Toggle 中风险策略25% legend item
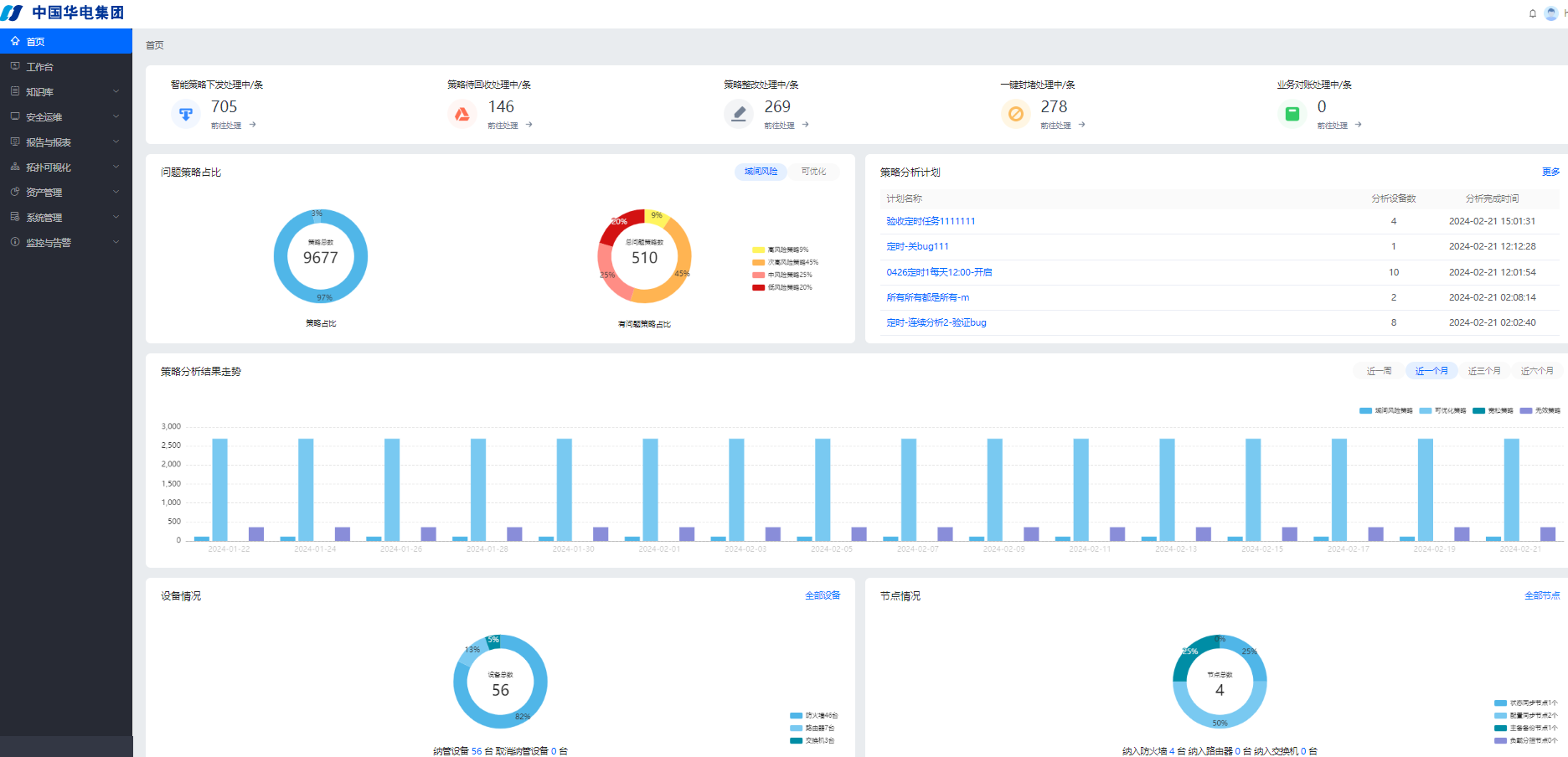The image size is (1568, 757). coord(782,275)
